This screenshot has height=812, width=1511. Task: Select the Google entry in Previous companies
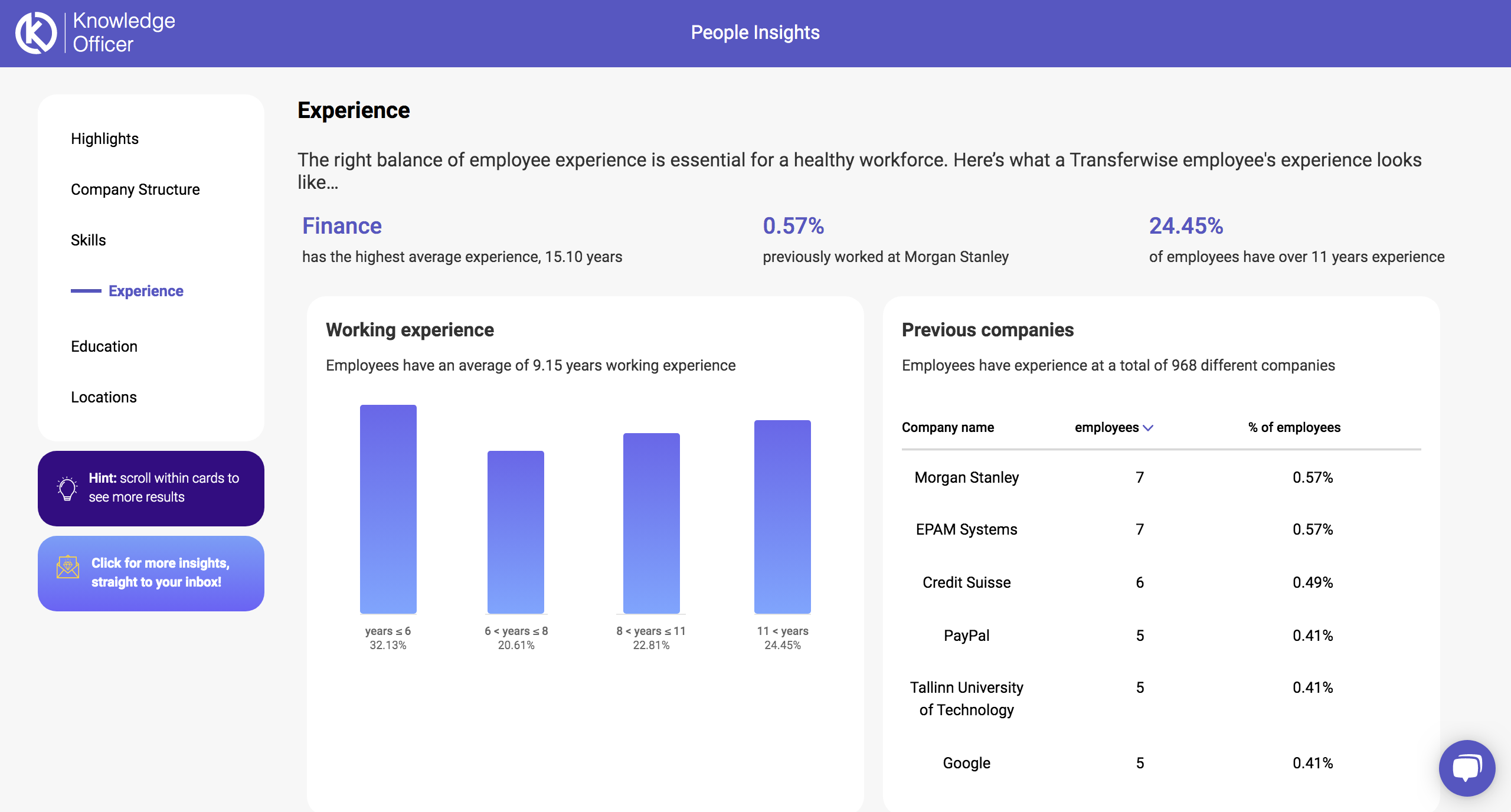click(966, 762)
